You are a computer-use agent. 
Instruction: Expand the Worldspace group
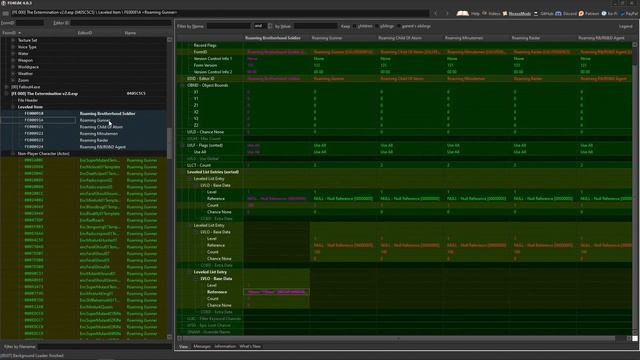click(x=13, y=67)
